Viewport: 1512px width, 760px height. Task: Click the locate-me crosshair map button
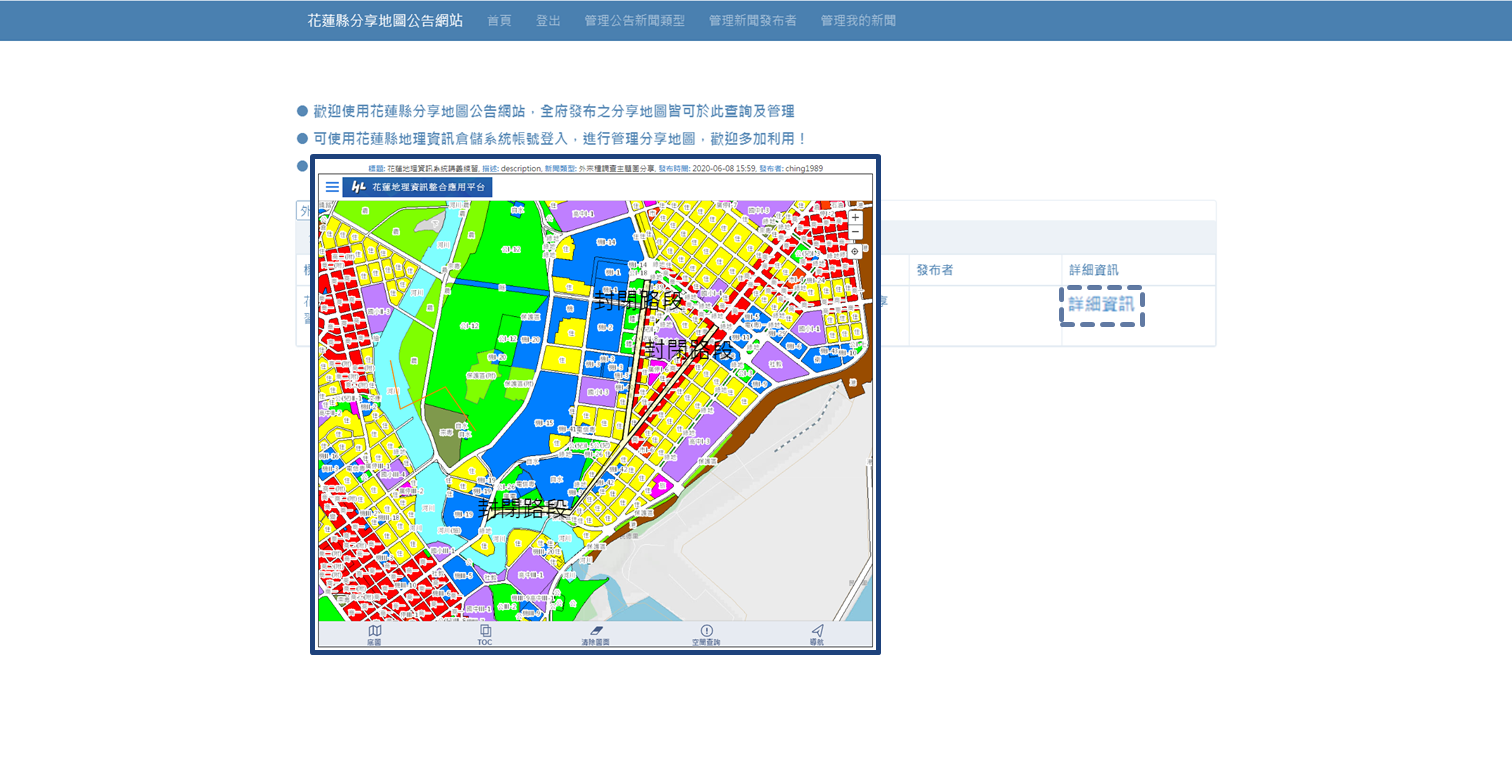855,252
